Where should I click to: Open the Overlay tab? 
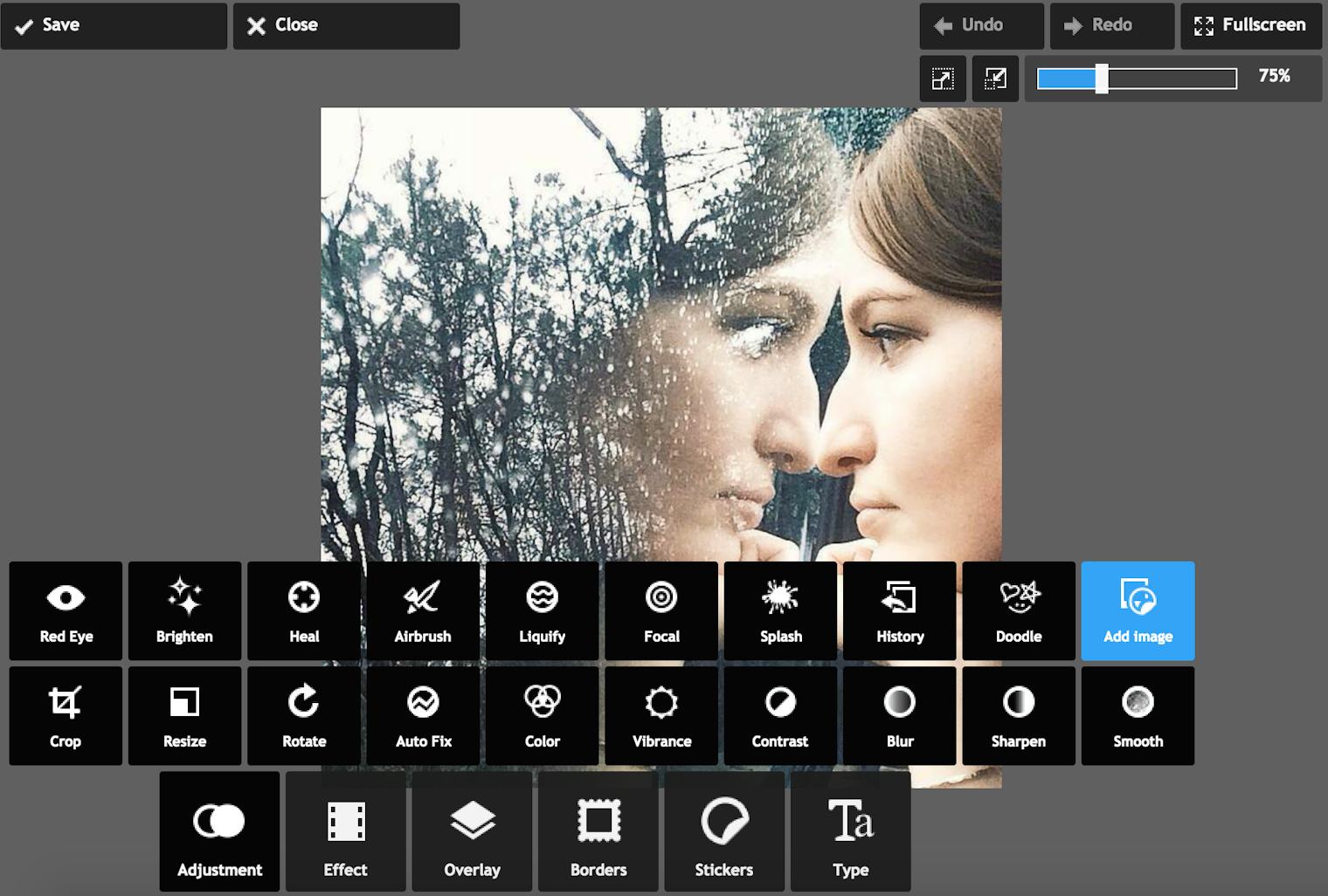tap(472, 831)
